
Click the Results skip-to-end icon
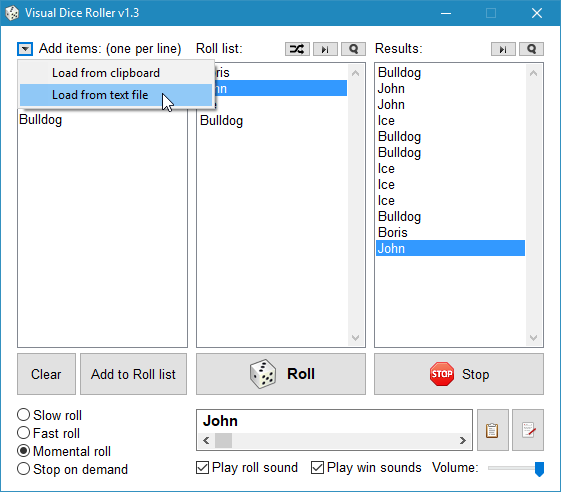coord(503,49)
